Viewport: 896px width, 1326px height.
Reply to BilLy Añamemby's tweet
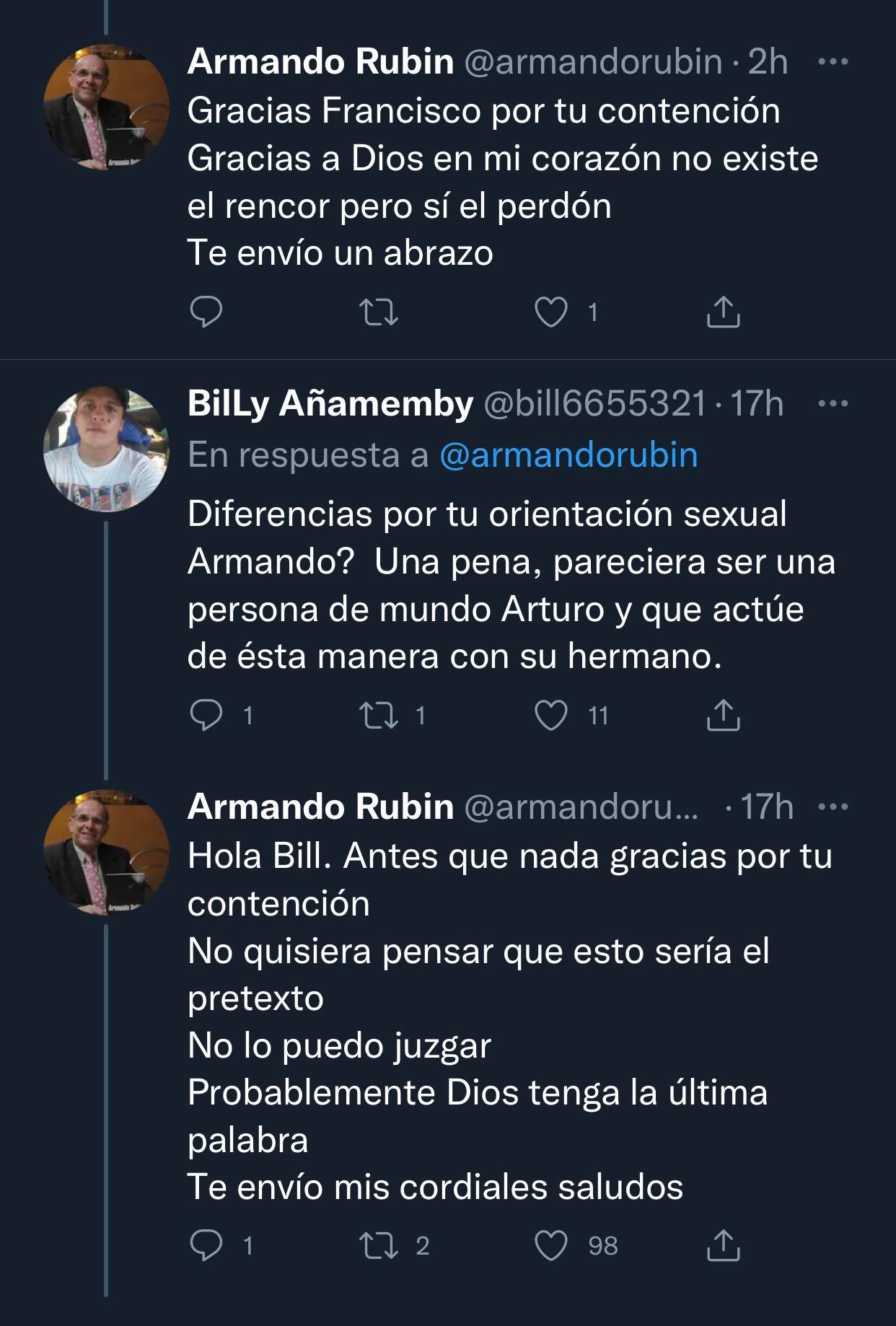click(x=206, y=716)
